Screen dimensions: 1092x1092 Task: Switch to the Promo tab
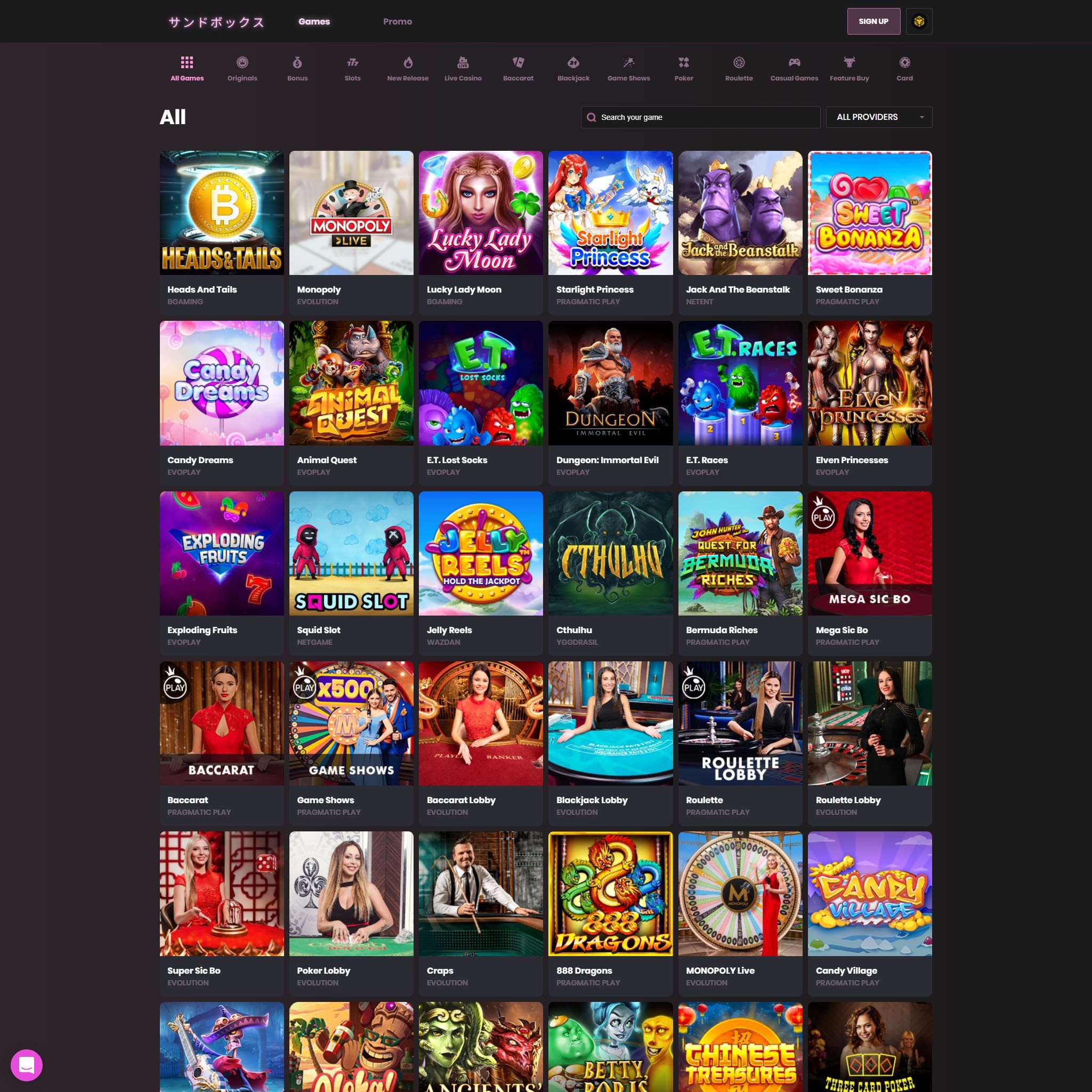tap(398, 21)
